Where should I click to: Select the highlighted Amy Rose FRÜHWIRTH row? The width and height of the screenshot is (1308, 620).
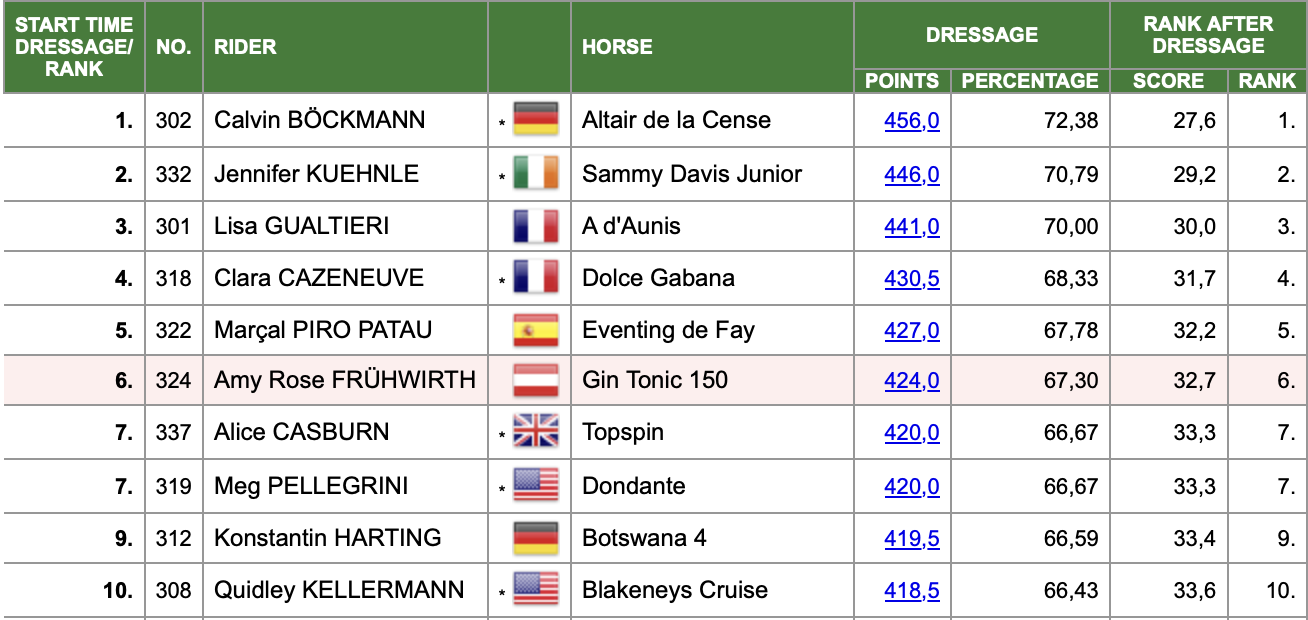click(654, 380)
